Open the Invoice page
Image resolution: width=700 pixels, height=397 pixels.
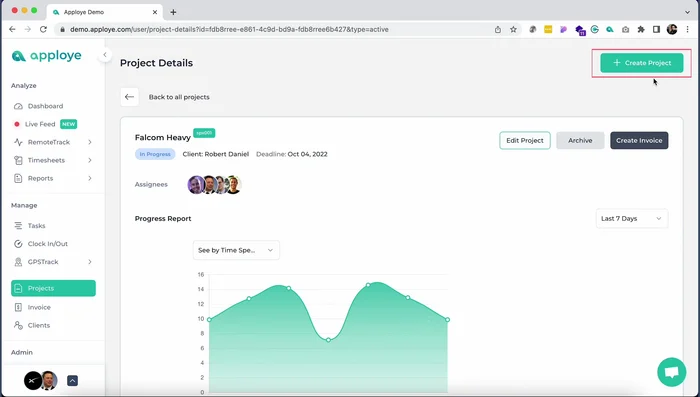pos(39,307)
